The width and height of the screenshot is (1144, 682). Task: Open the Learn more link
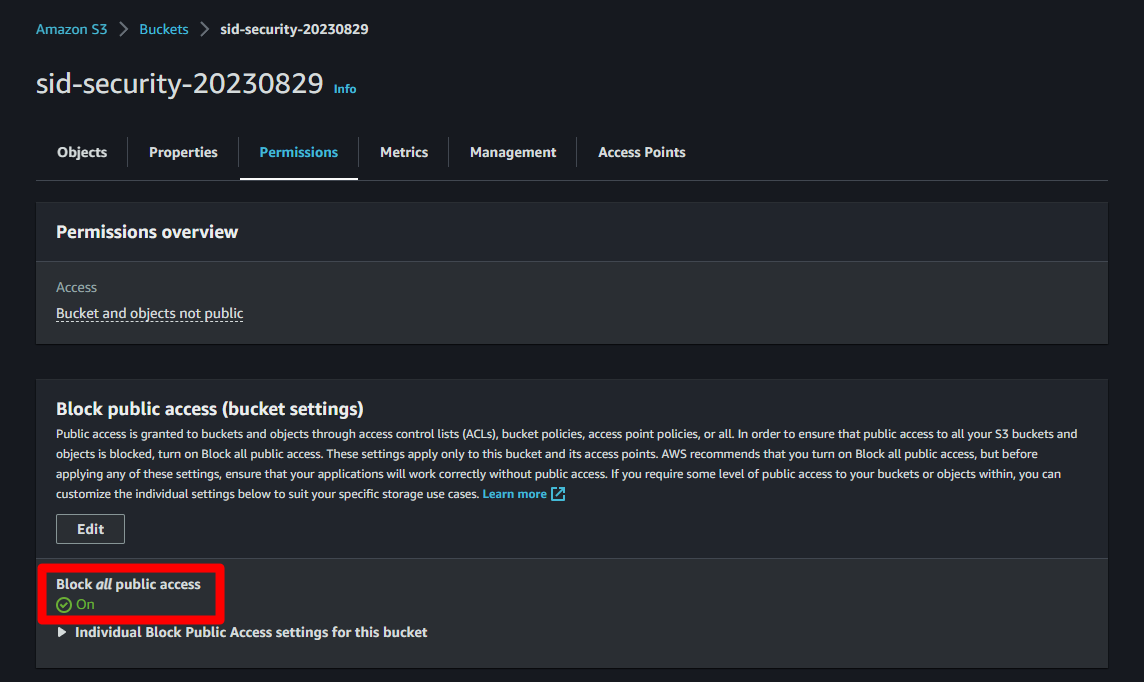514,494
